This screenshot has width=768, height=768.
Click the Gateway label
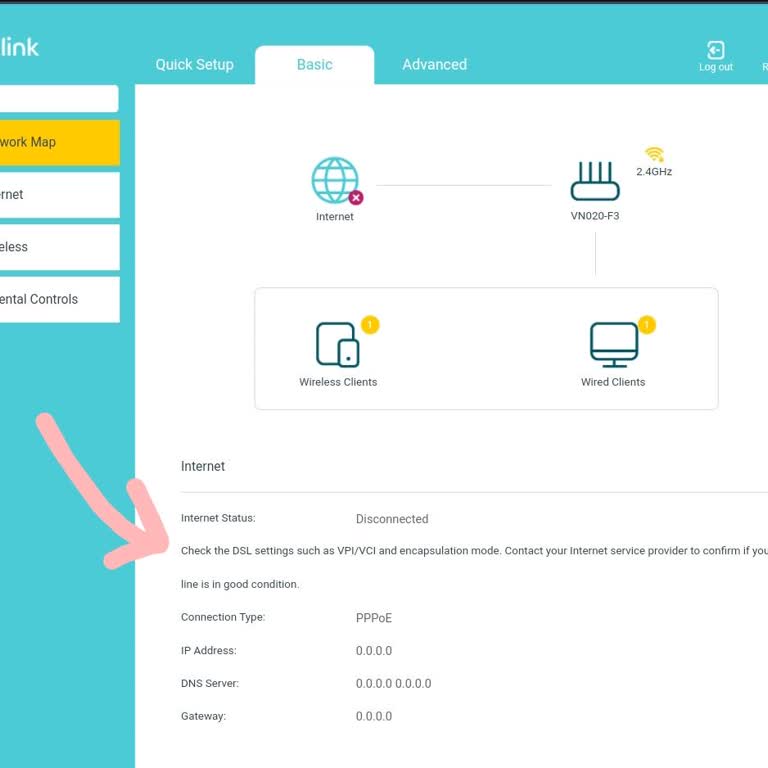click(203, 716)
